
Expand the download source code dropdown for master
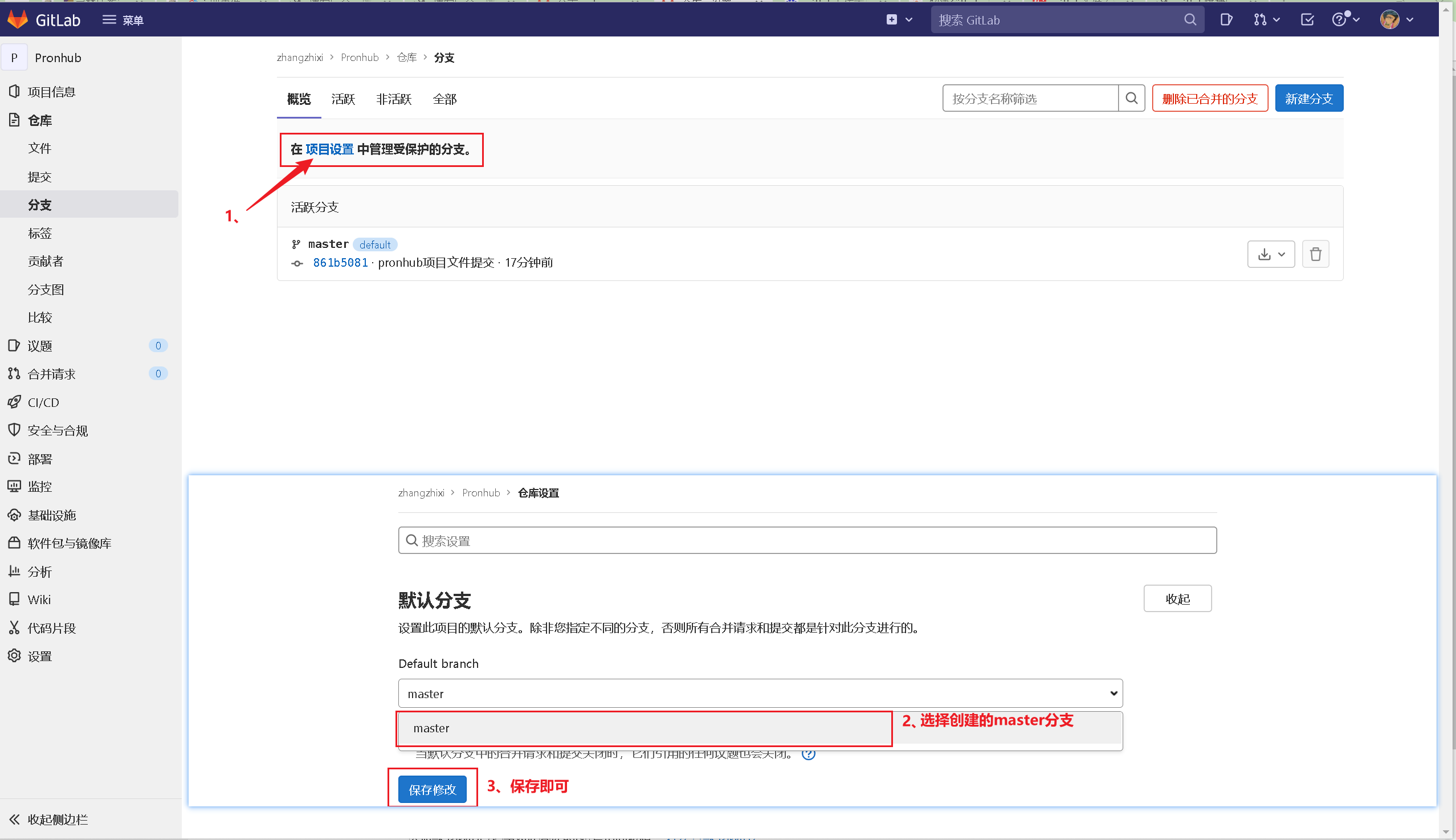[1271, 254]
